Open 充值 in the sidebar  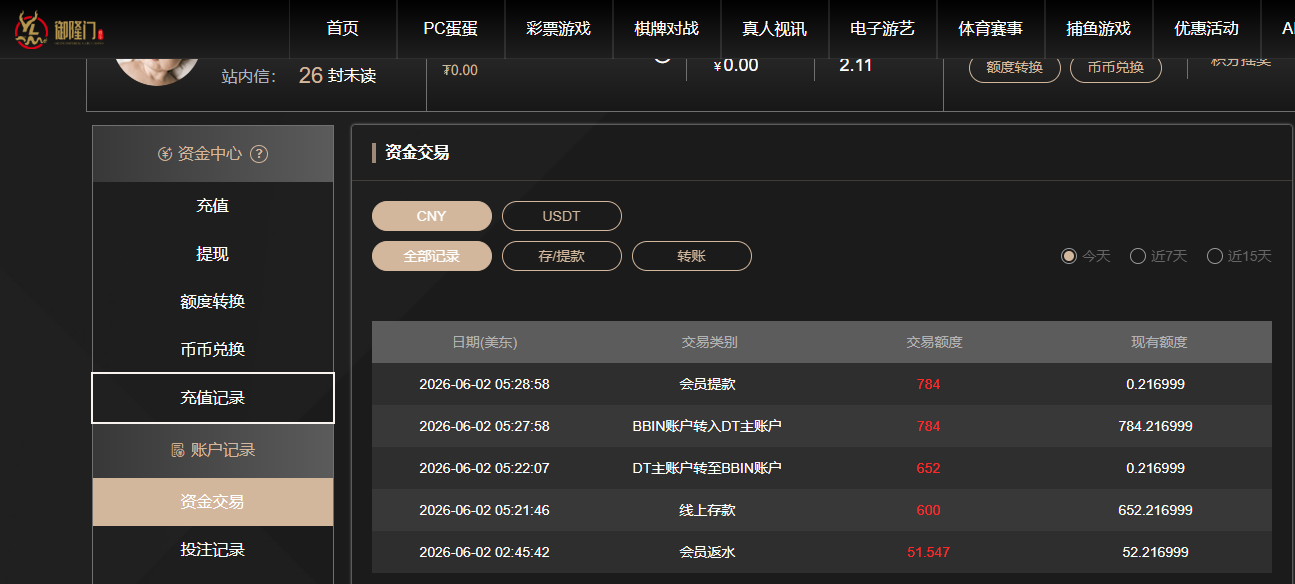coord(213,206)
